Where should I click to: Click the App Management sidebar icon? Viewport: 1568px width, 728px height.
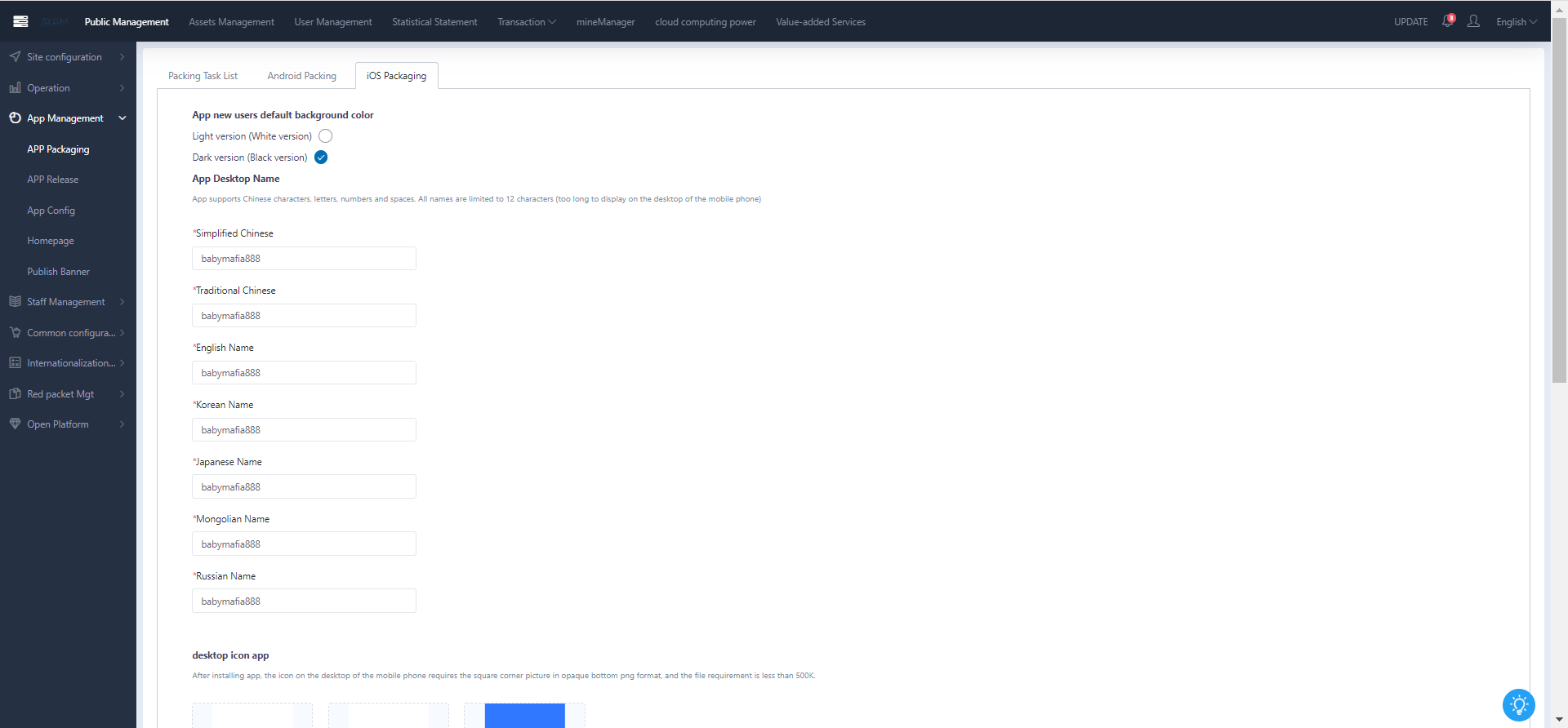[15, 118]
